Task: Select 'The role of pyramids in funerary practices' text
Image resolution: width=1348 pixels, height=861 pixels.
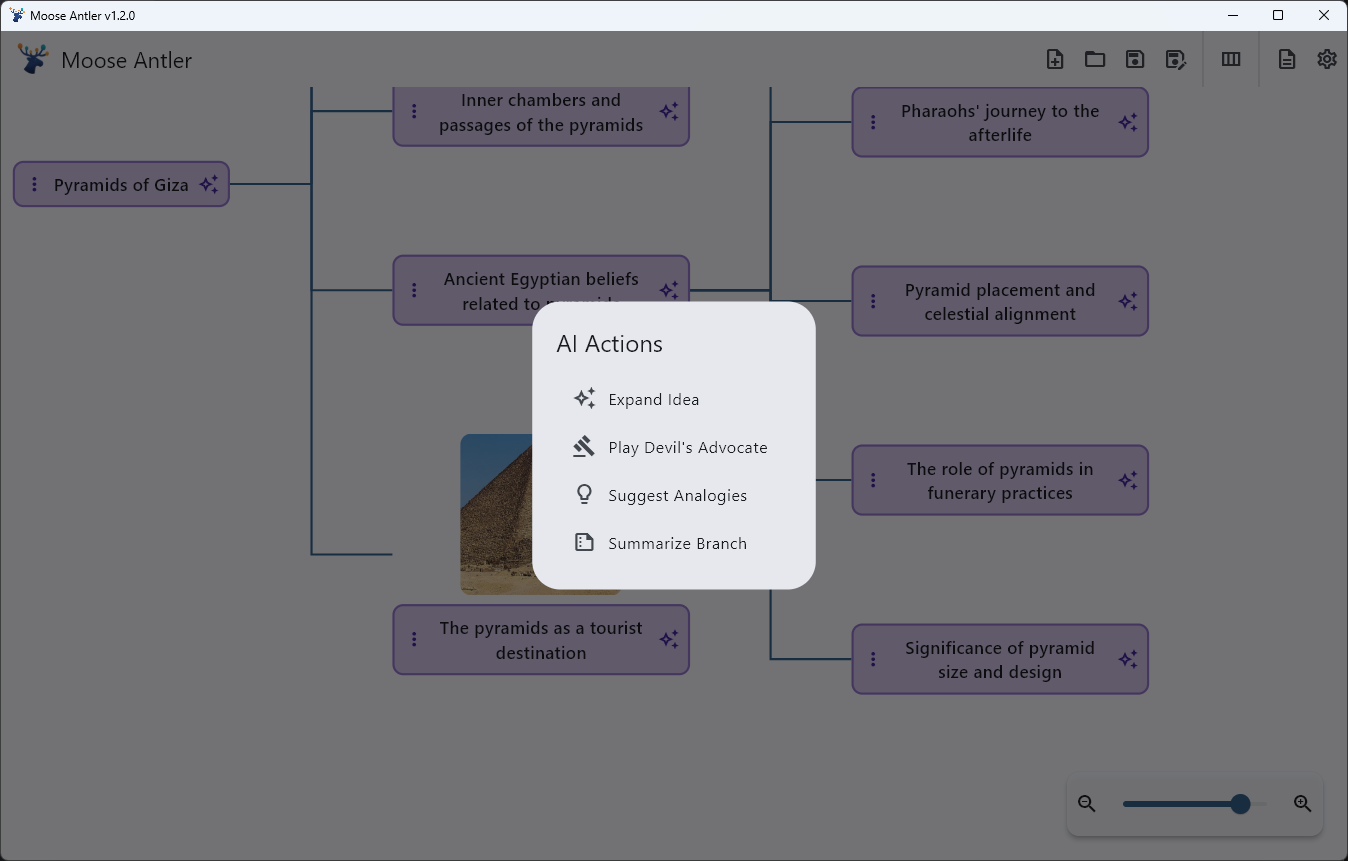Action: point(1000,481)
